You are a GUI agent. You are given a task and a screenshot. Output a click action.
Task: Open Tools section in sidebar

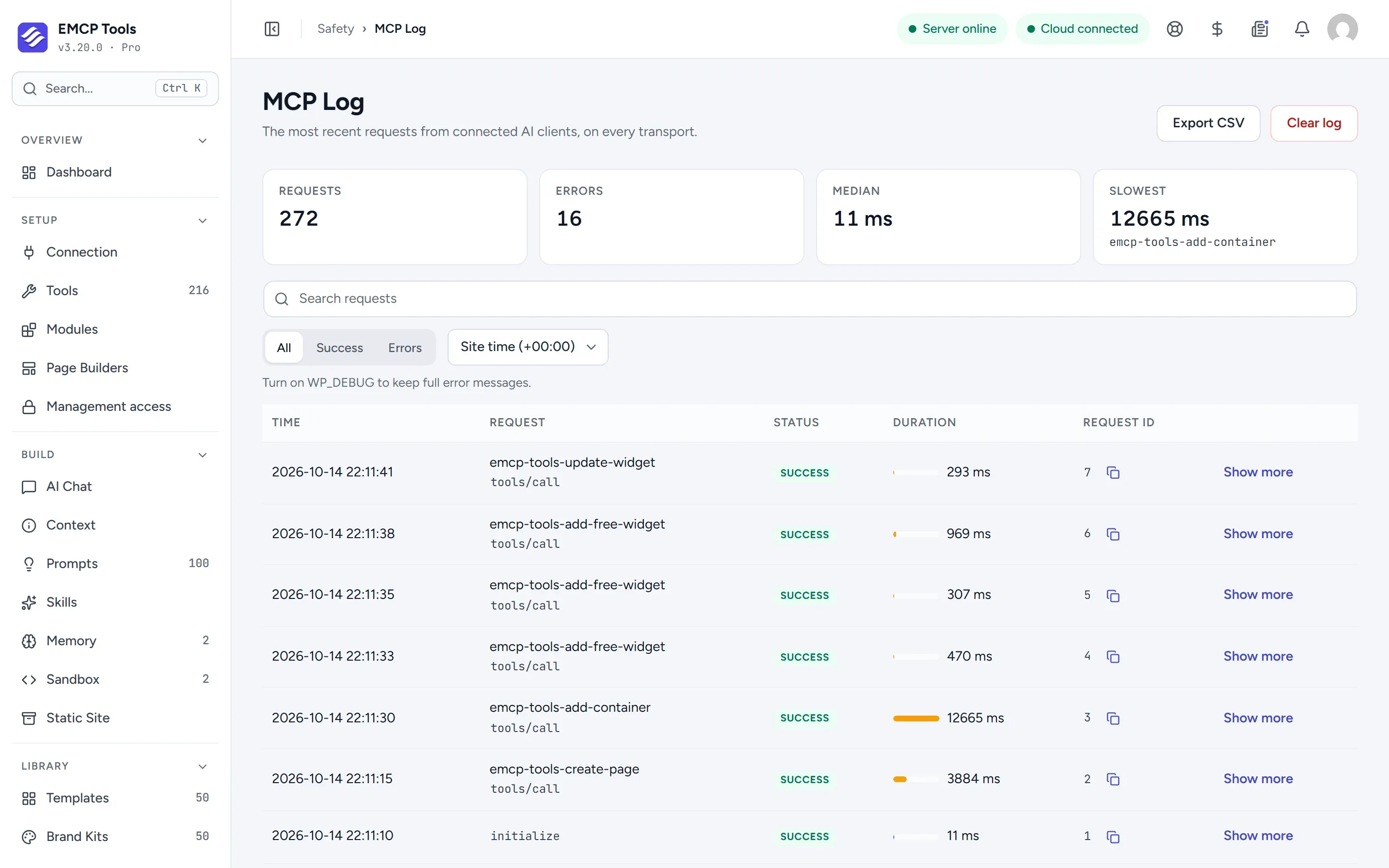click(115, 290)
